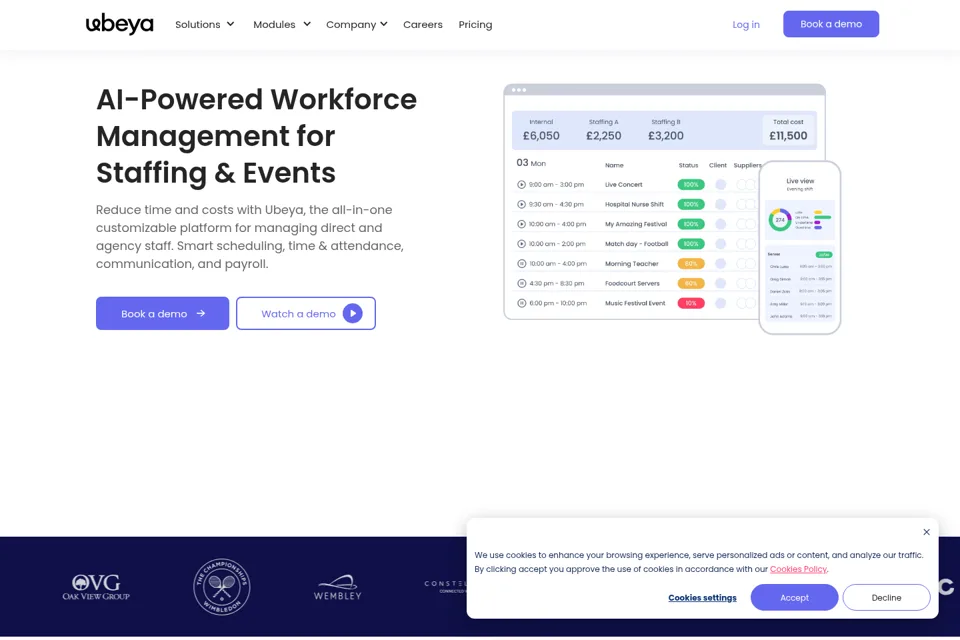Click Music Festival Event red status badge
Screen dimensions: 960x640
tap(691, 303)
